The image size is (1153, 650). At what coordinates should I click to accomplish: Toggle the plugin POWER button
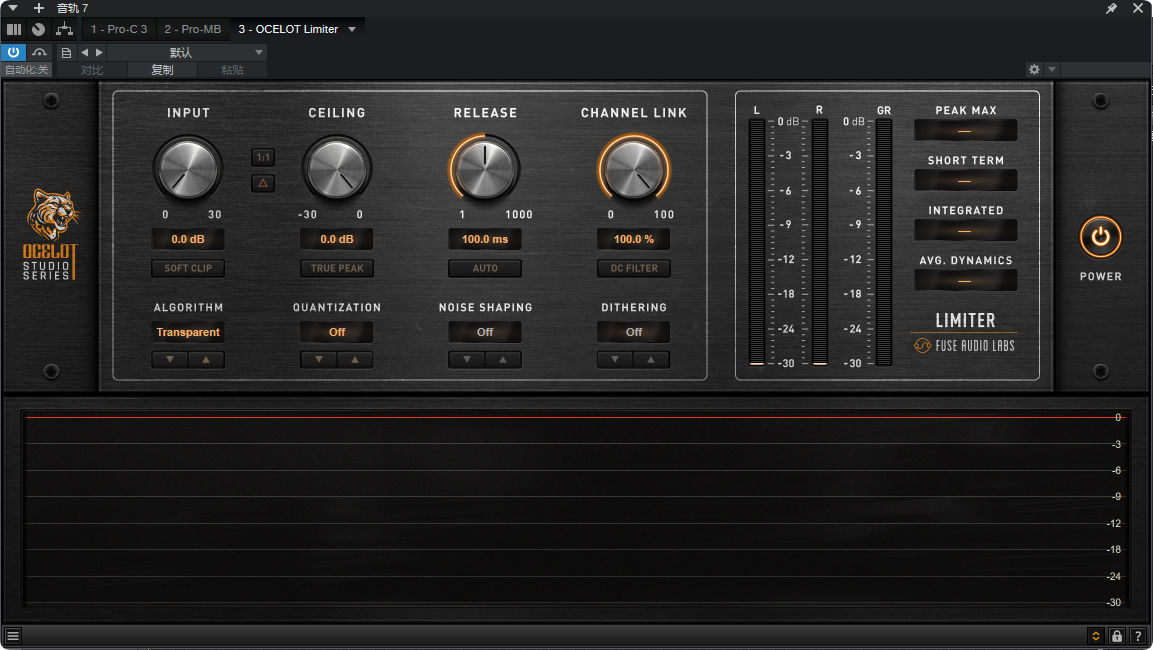(1100, 237)
